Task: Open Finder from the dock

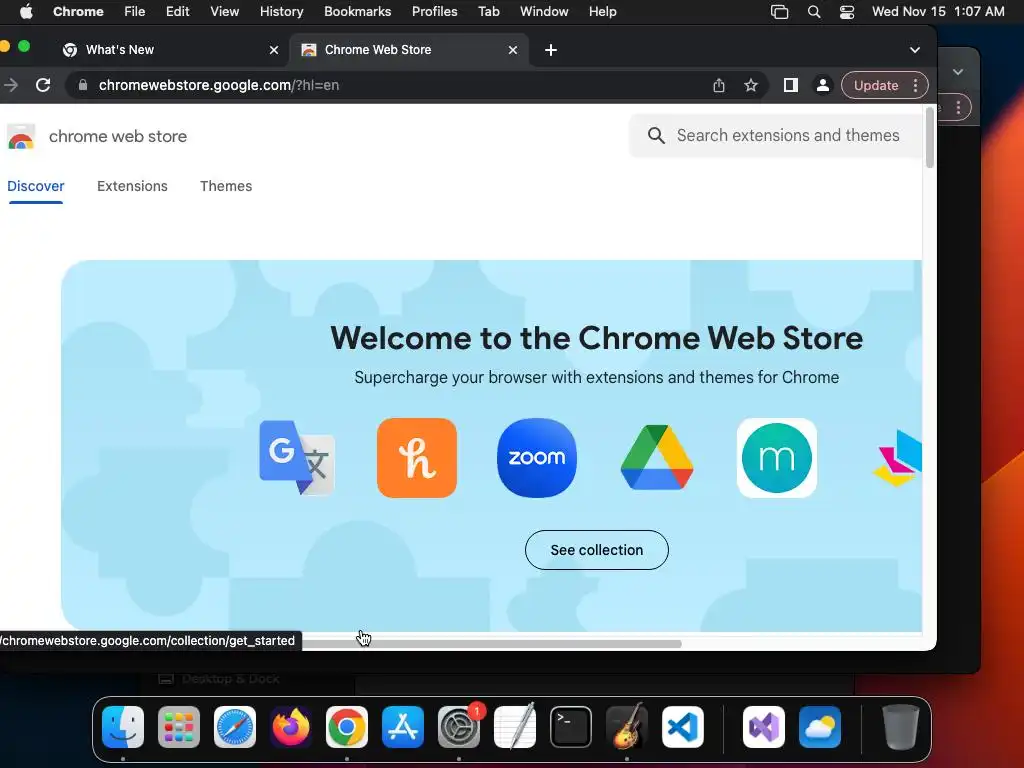Action: pyautogui.click(x=123, y=727)
